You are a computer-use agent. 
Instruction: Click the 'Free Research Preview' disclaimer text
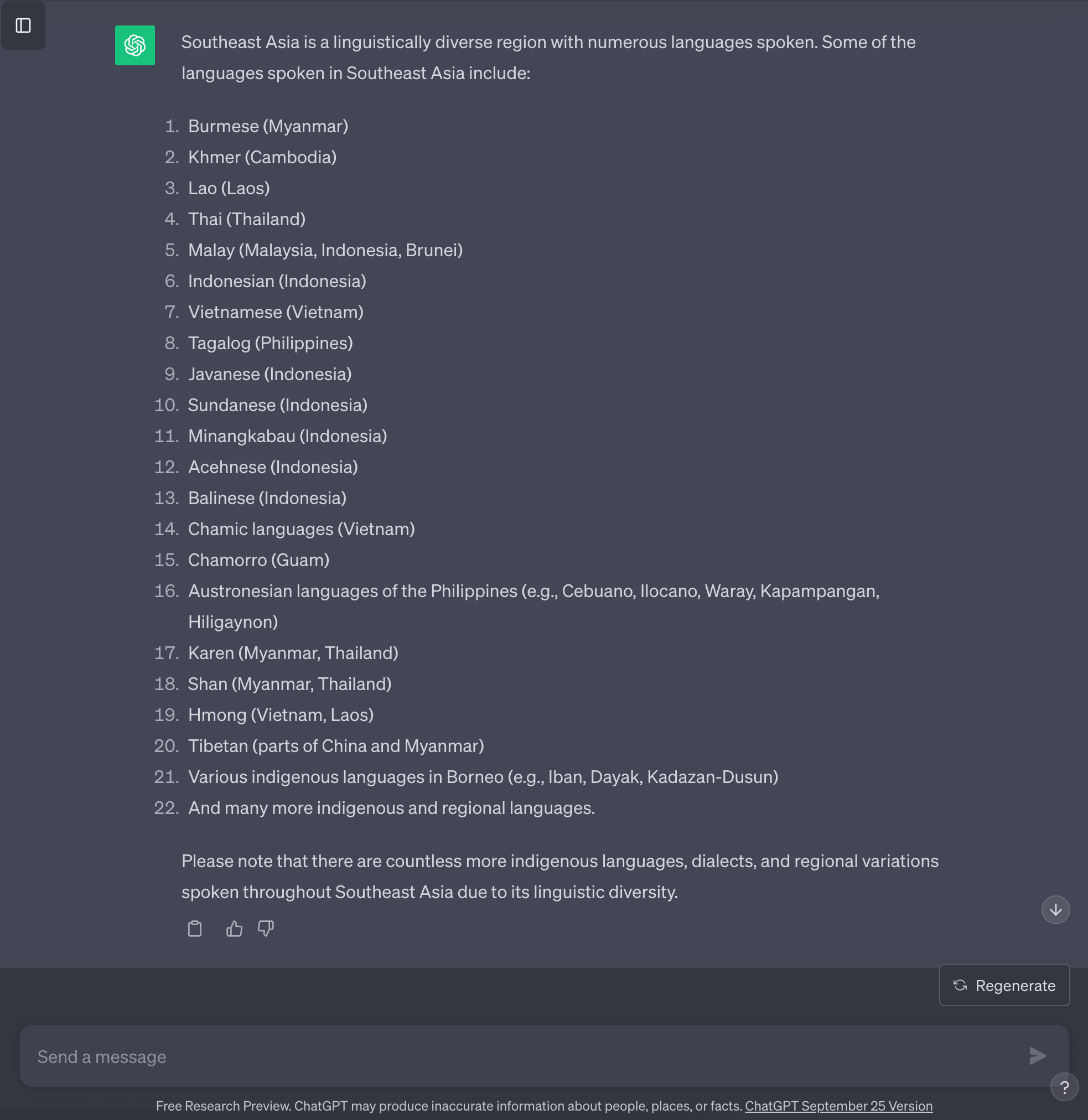[449, 1106]
